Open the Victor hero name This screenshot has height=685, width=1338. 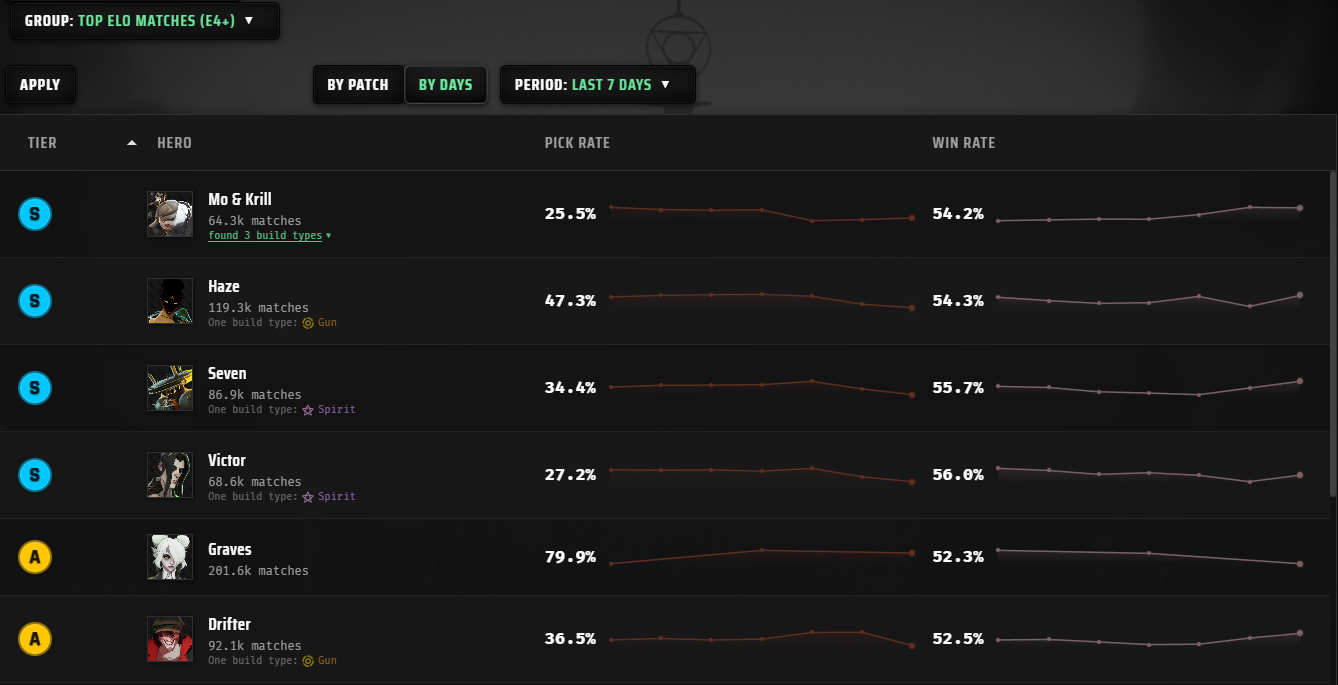coord(227,460)
